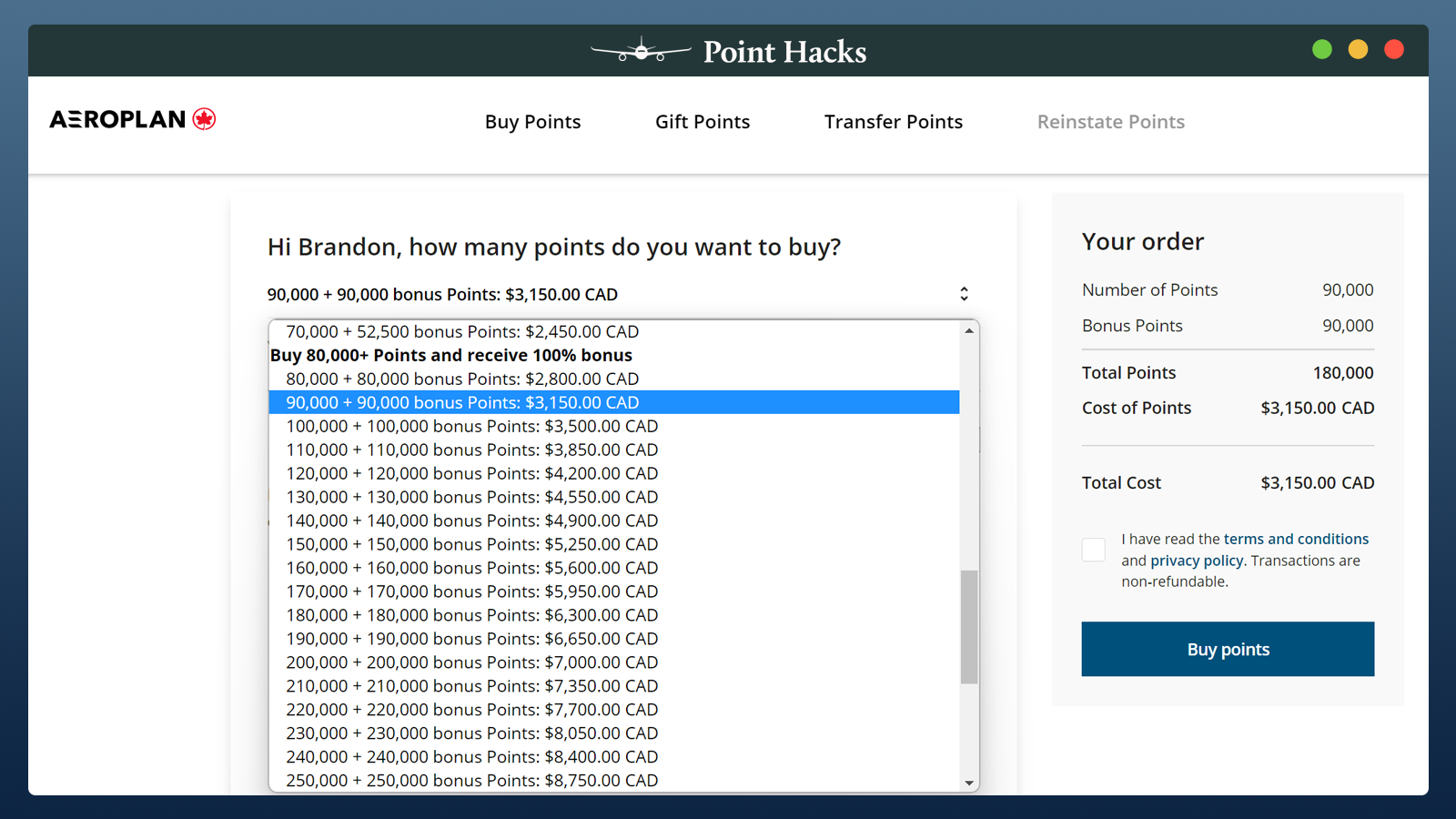Viewport: 1456px width, 819px height.
Task: Open the Transfer Points tab
Action: (894, 122)
